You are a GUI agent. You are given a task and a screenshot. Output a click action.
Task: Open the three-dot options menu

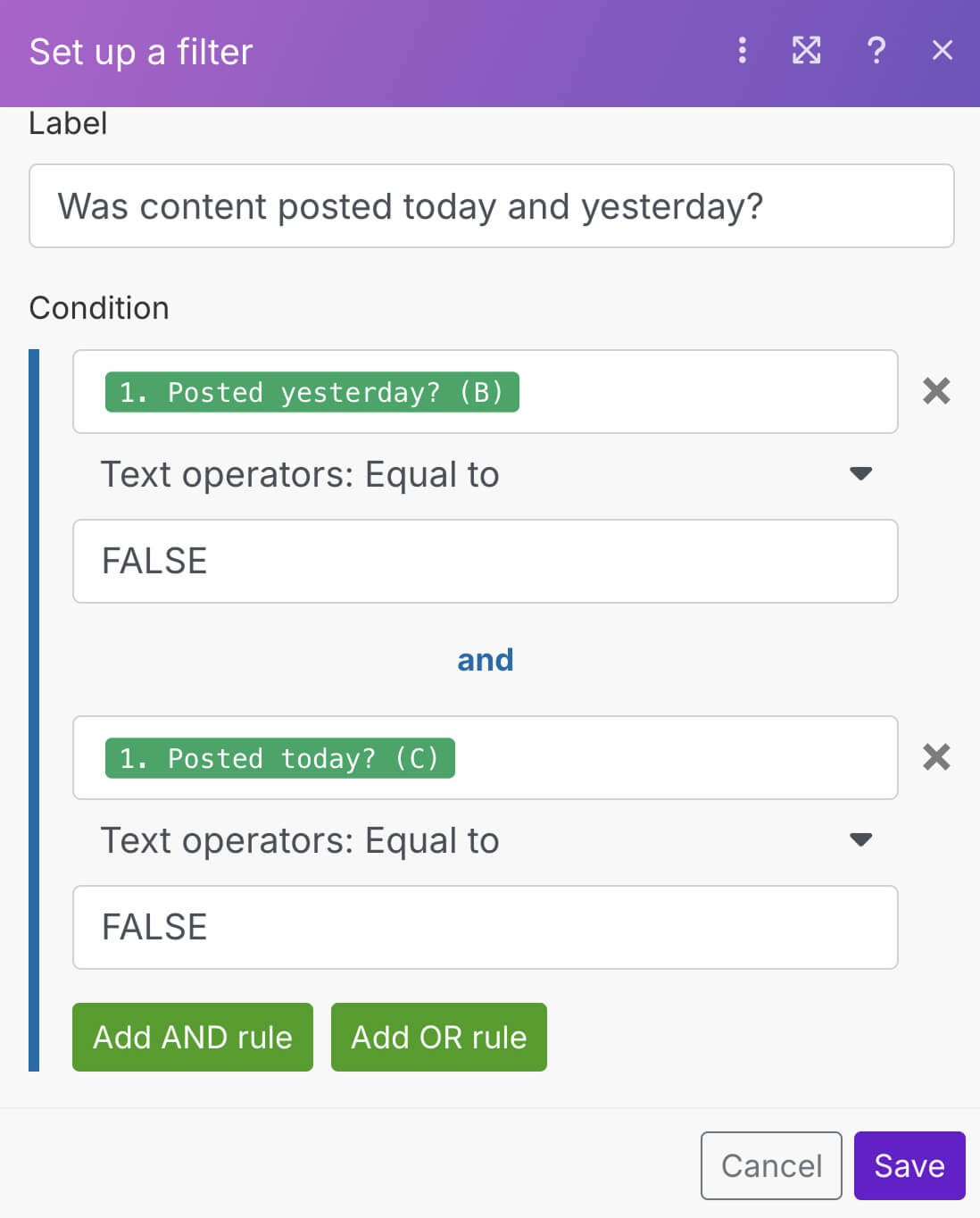click(741, 52)
